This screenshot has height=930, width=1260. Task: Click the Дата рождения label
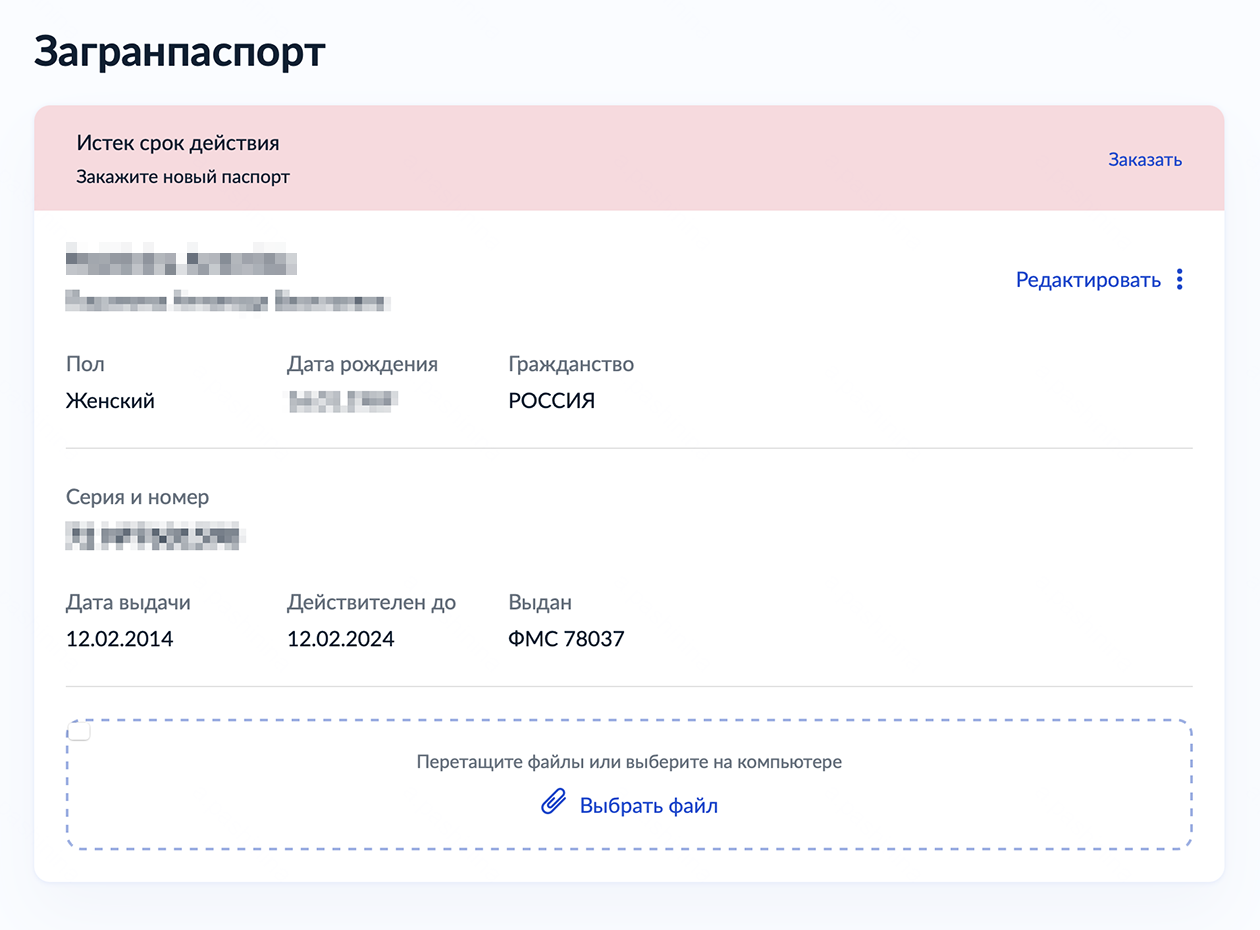(362, 364)
